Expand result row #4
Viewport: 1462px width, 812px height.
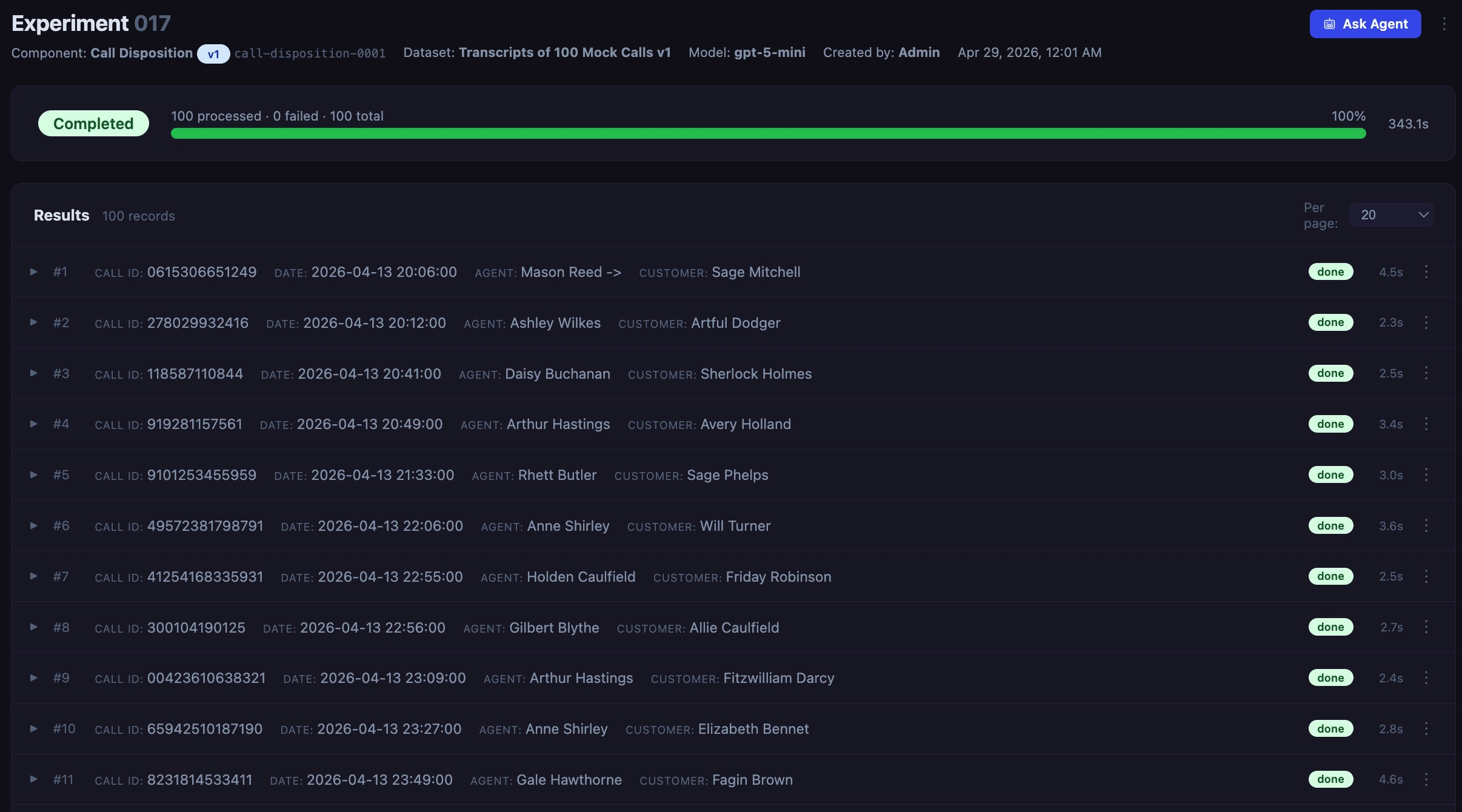coord(34,424)
